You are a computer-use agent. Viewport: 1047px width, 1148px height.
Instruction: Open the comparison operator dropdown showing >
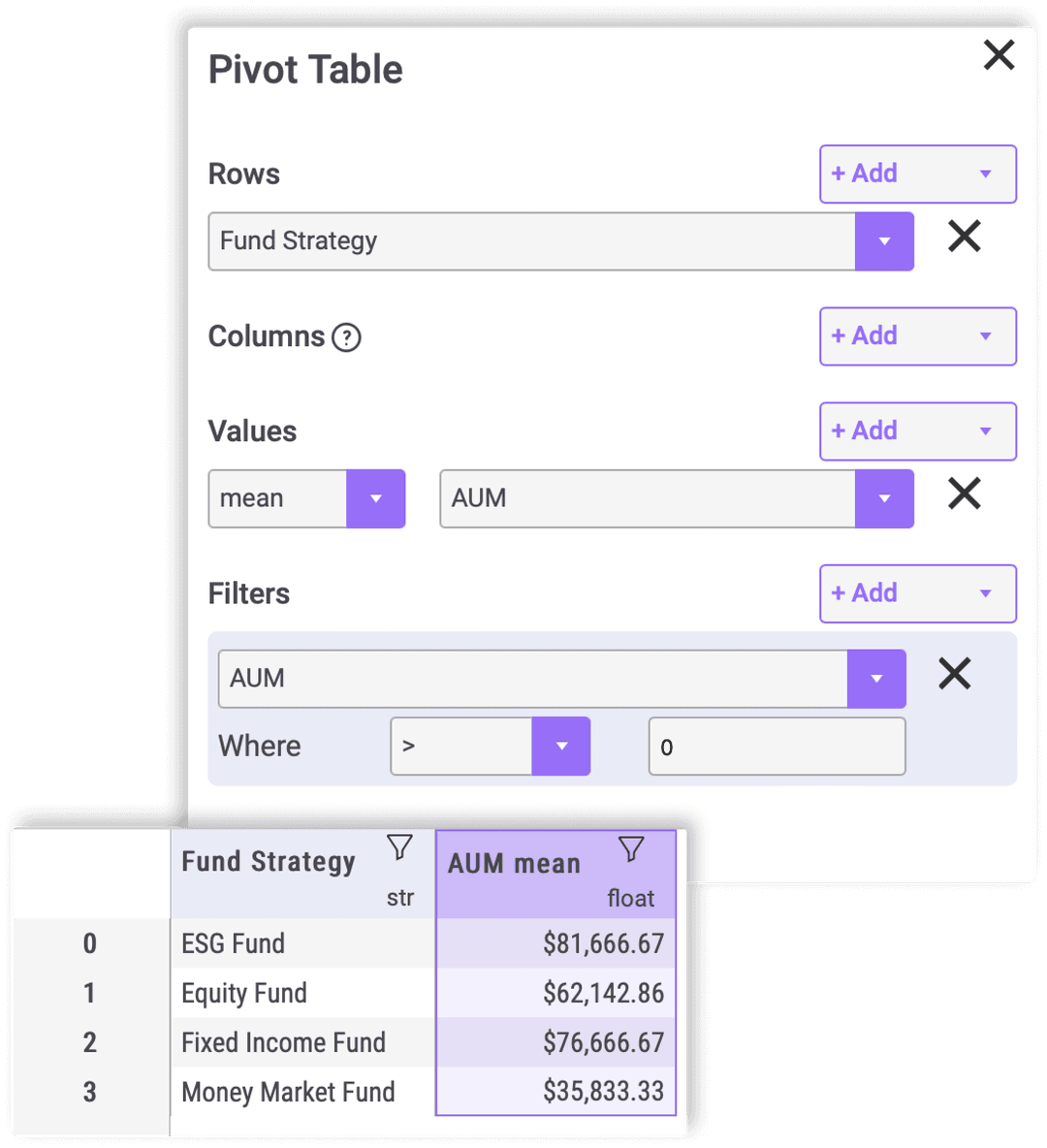pyautogui.click(x=561, y=747)
